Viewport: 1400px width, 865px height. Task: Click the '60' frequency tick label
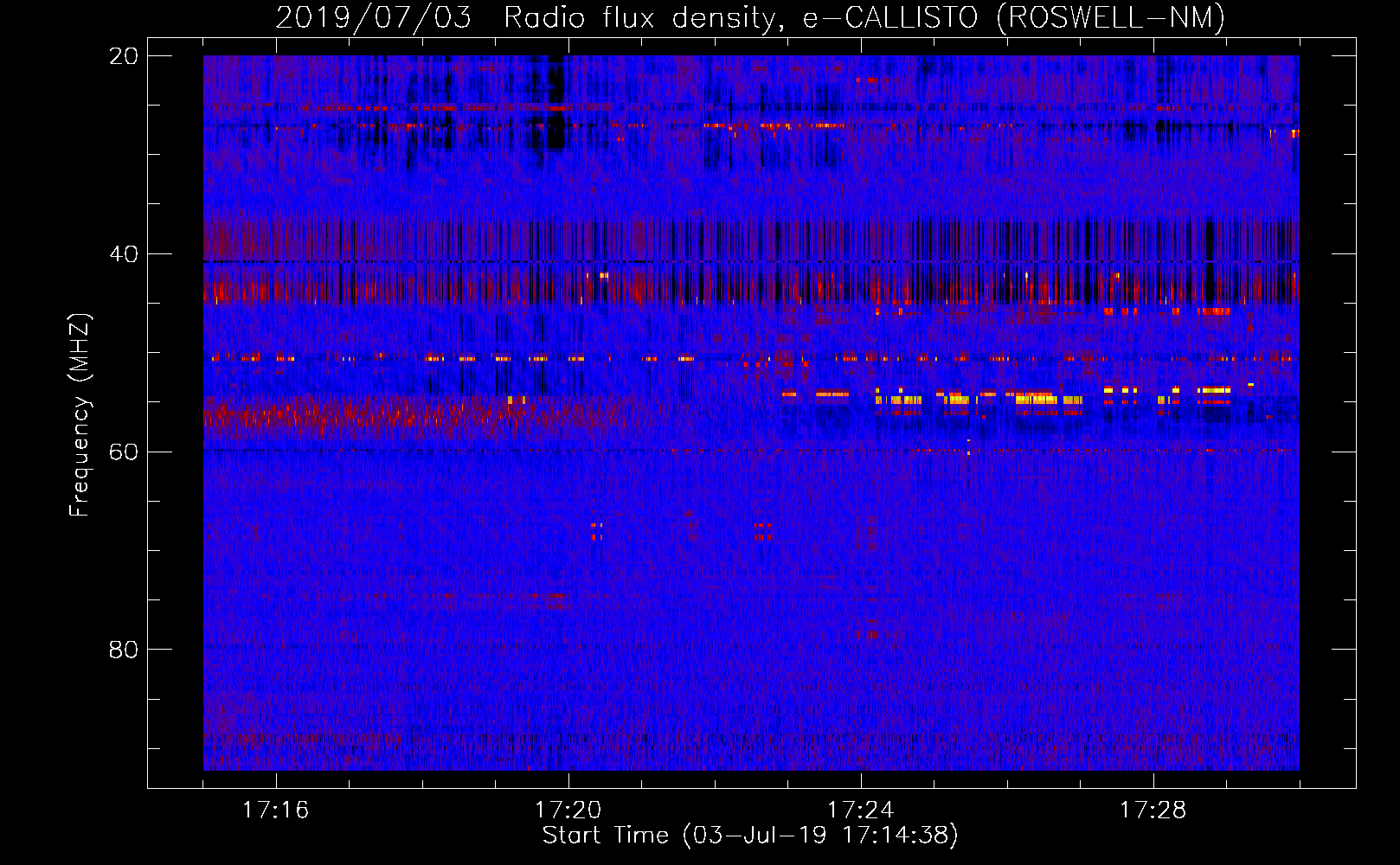pos(124,452)
